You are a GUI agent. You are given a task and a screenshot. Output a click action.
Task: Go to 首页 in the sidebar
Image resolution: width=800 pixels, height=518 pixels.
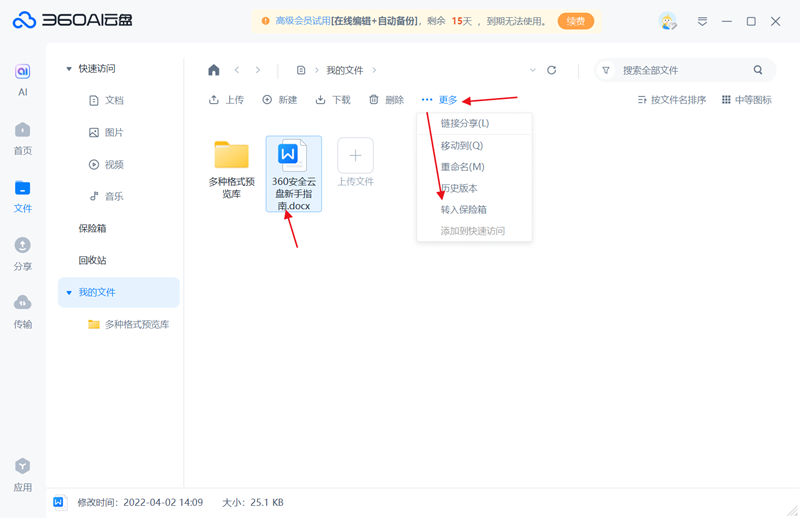pos(22,138)
